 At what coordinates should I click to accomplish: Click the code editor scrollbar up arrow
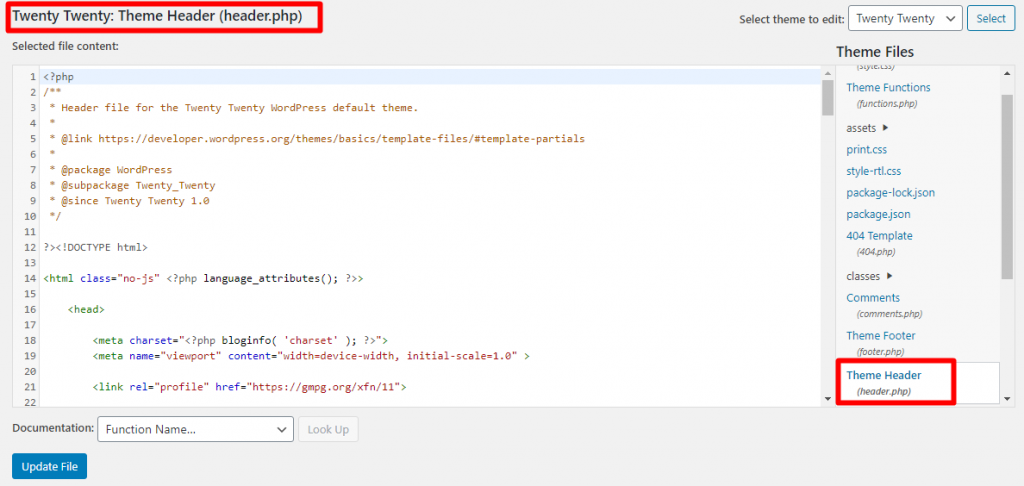click(x=827, y=73)
